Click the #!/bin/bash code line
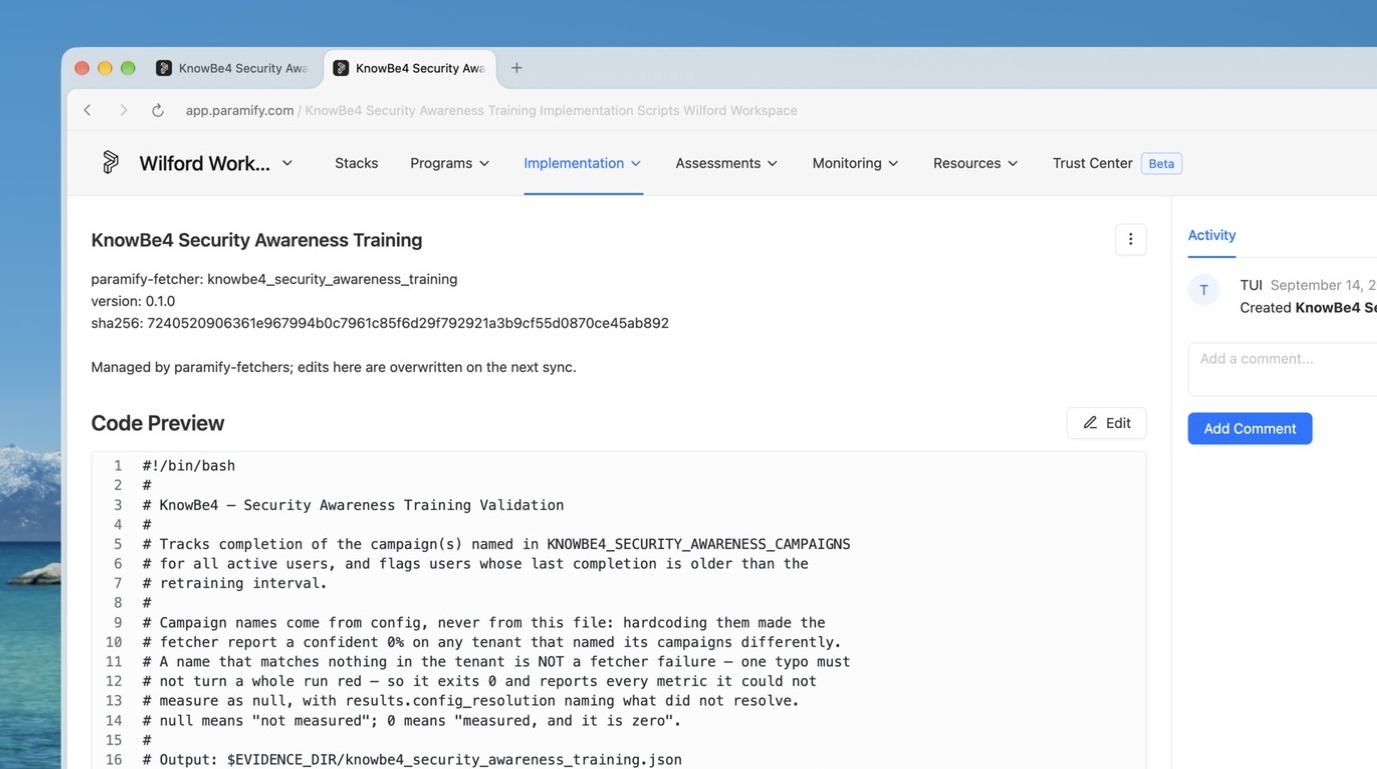 [x=189, y=465]
